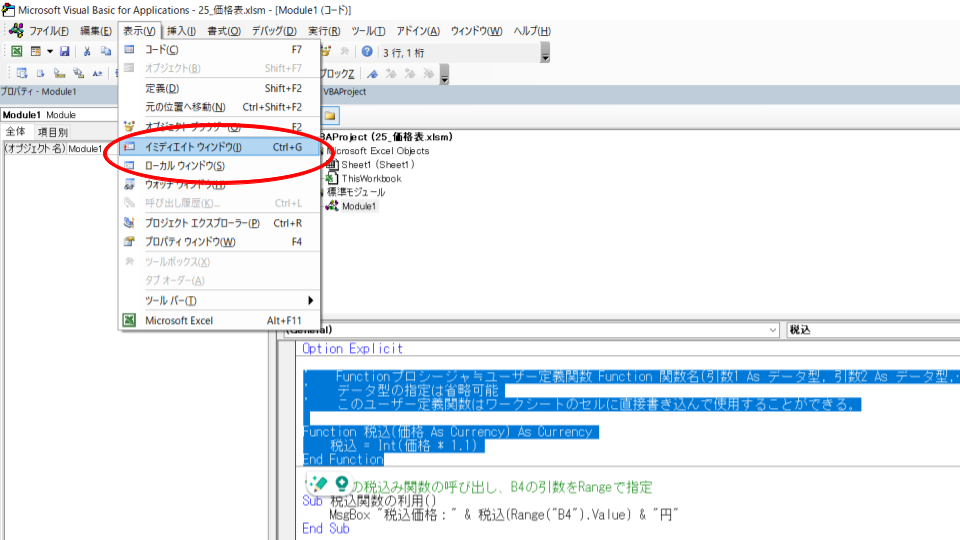Click the List Properties/Methods edit icon
The image size is (960, 540).
click(x=22, y=73)
